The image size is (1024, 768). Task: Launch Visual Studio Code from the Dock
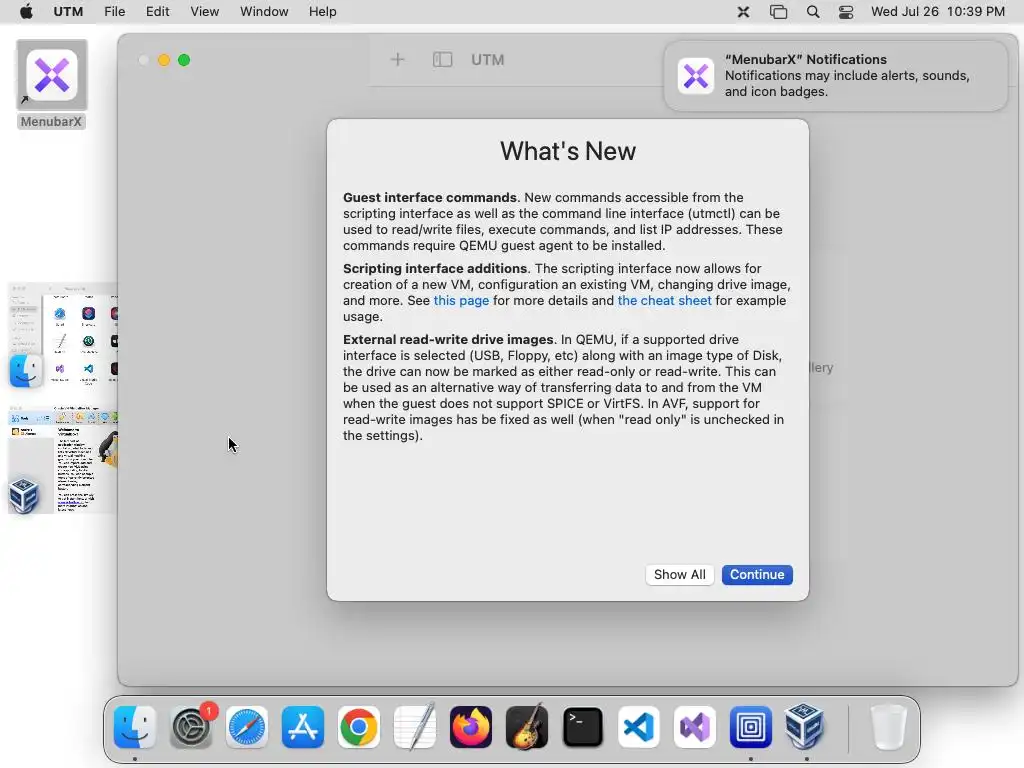tap(639, 727)
